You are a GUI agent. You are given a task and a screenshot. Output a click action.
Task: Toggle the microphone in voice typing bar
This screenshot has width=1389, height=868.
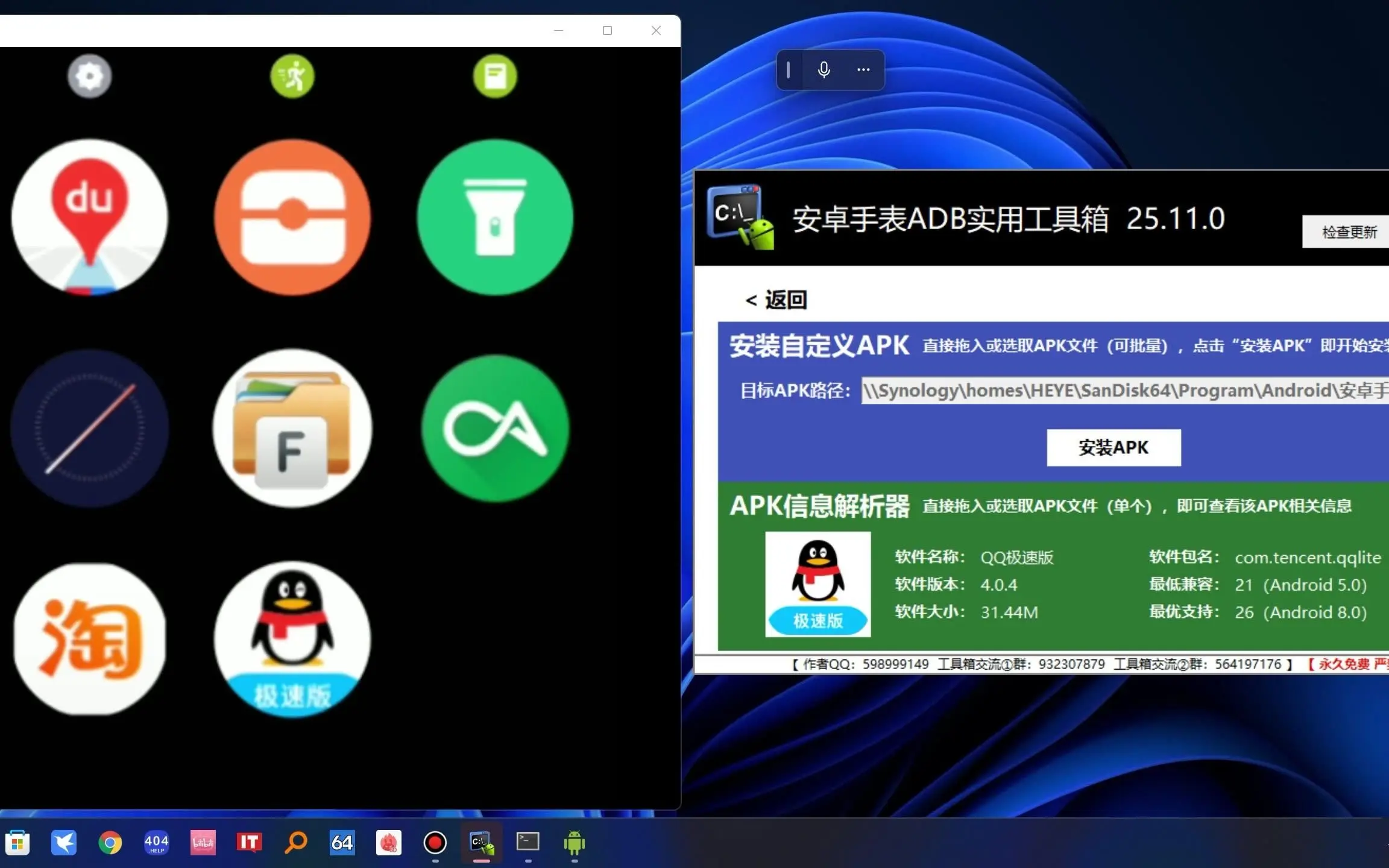[824, 70]
